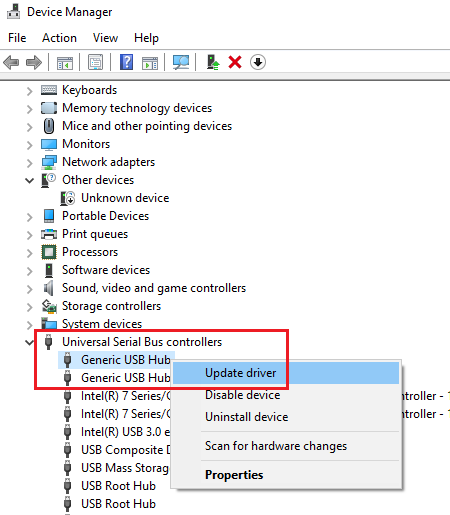Open the Properties toolbar icon
The width and height of the screenshot is (450, 515).
(95, 62)
